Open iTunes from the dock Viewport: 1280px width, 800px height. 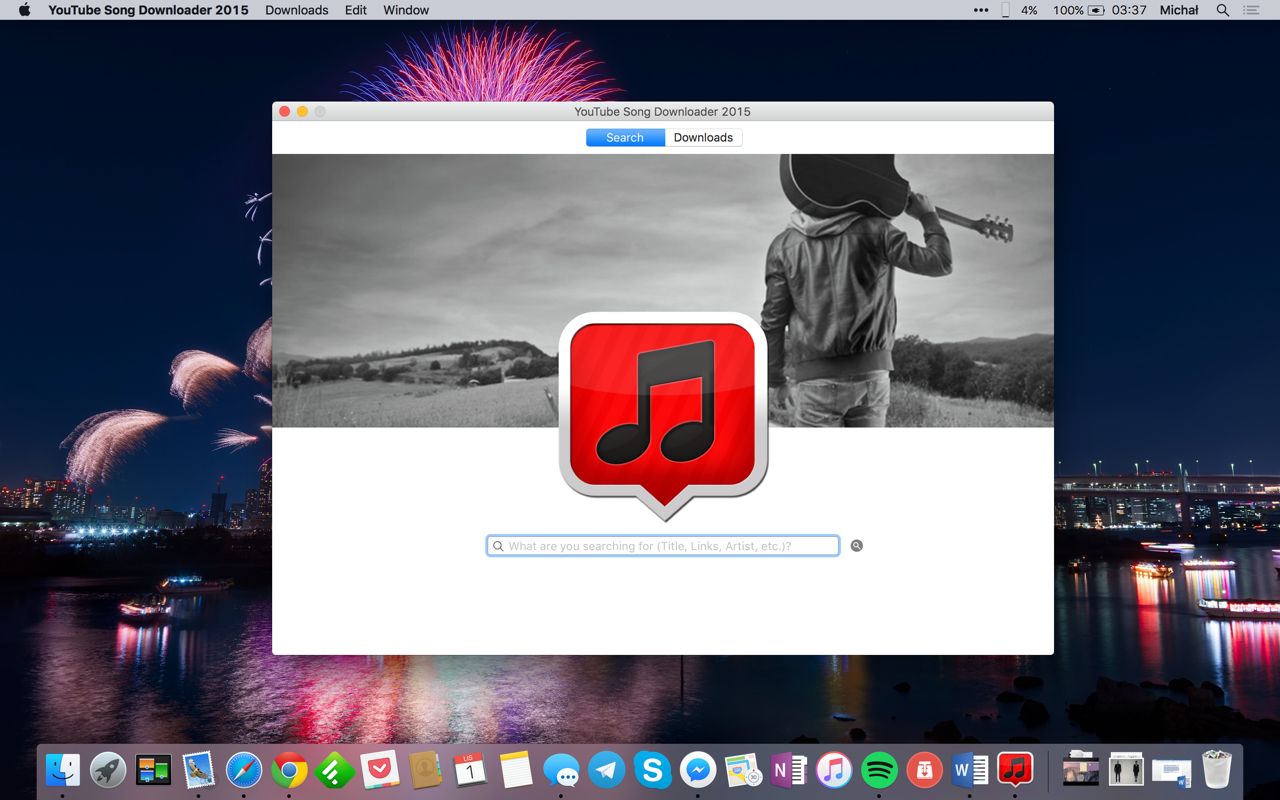point(833,769)
